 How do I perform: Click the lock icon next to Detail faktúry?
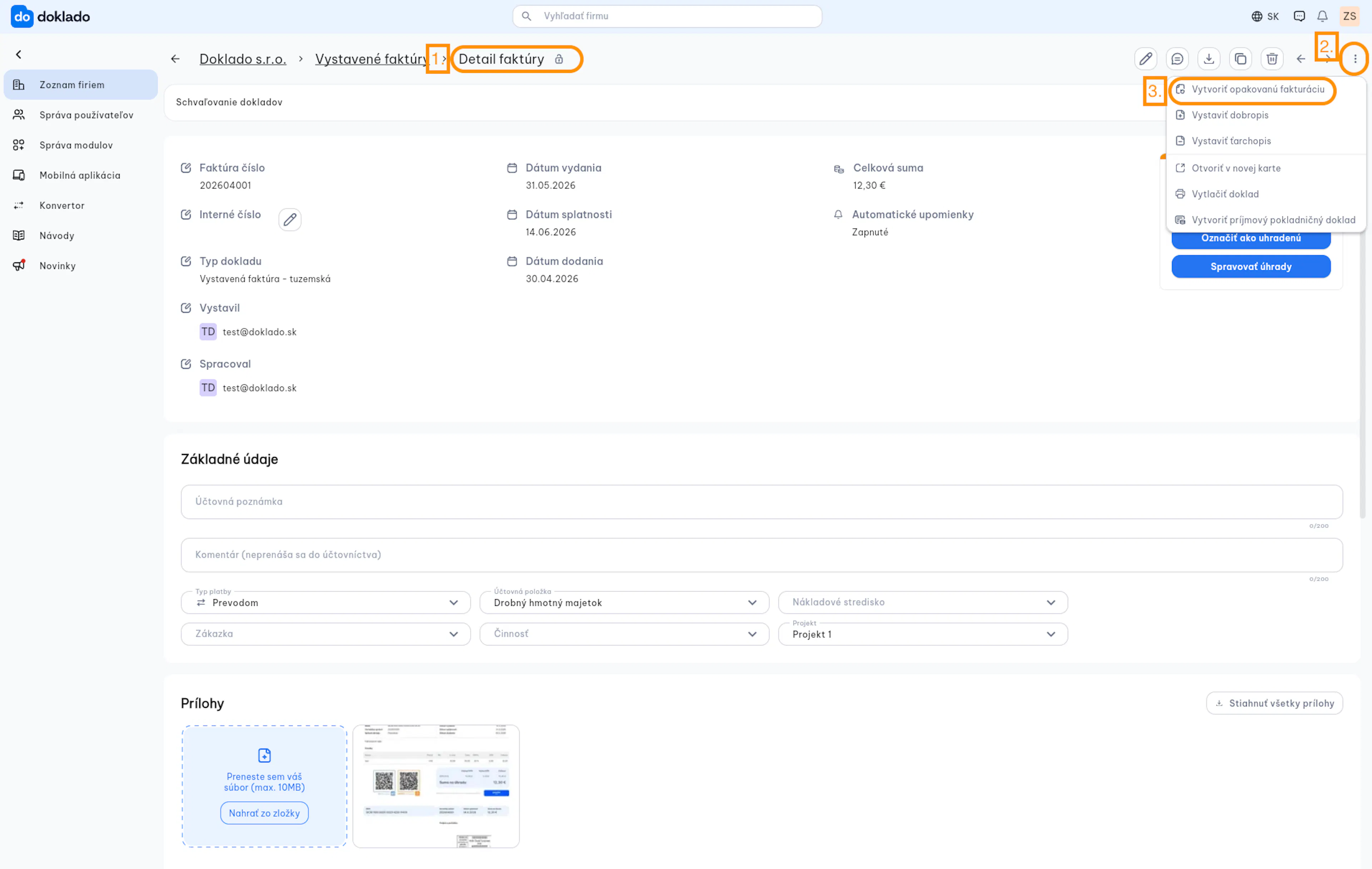click(x=559, y=59)
